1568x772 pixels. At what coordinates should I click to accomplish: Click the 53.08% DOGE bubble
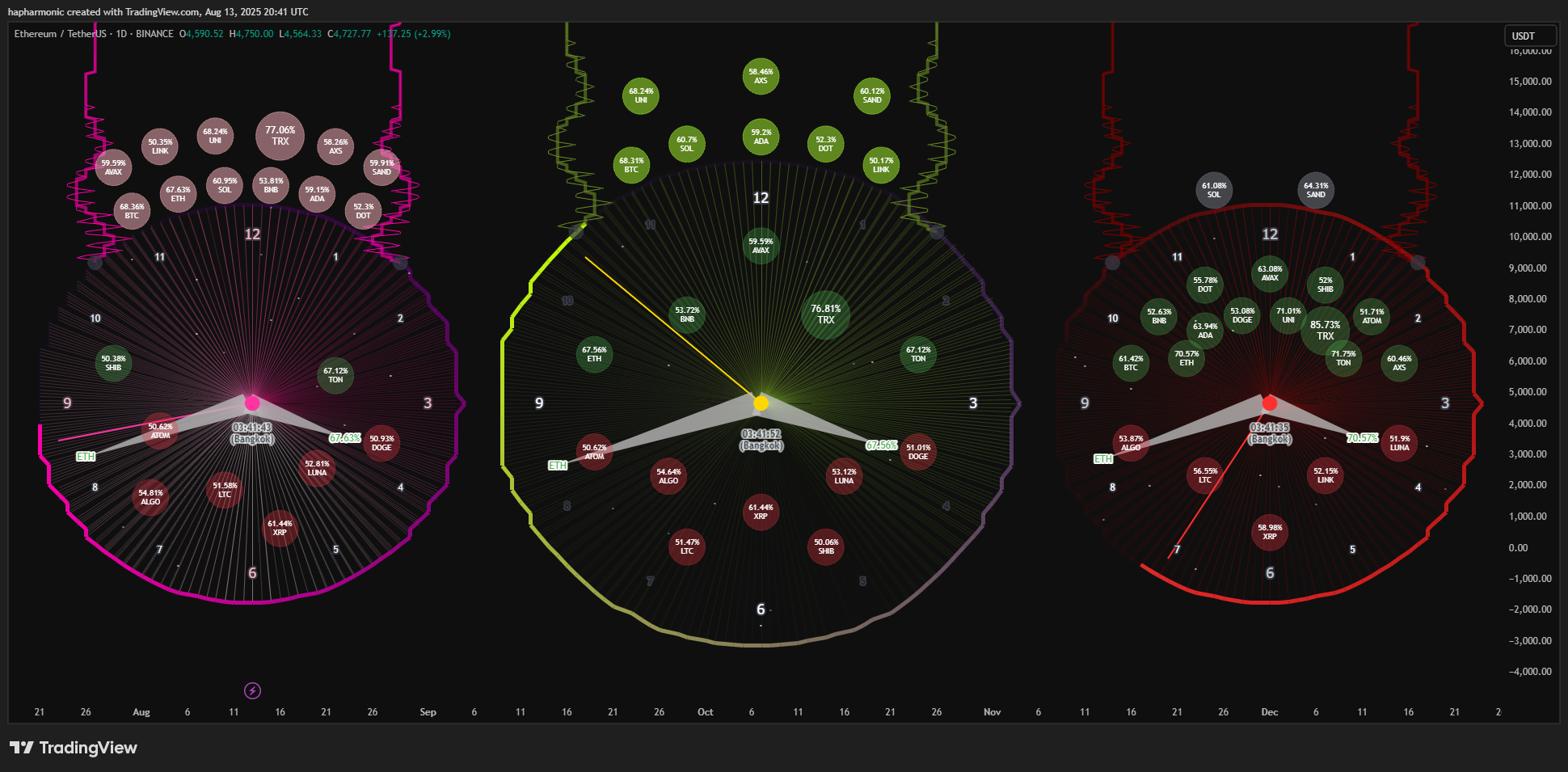tap(1242, 315)
